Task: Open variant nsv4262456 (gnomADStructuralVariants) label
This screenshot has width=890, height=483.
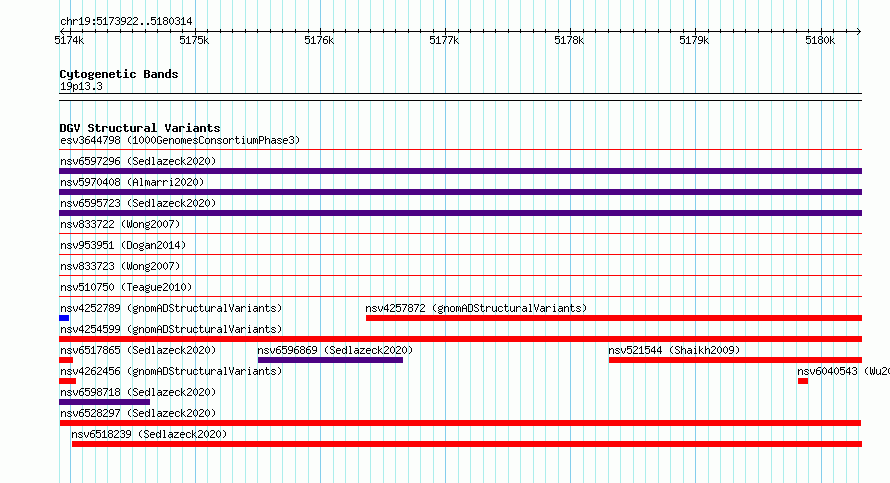Action: (171, 371)
